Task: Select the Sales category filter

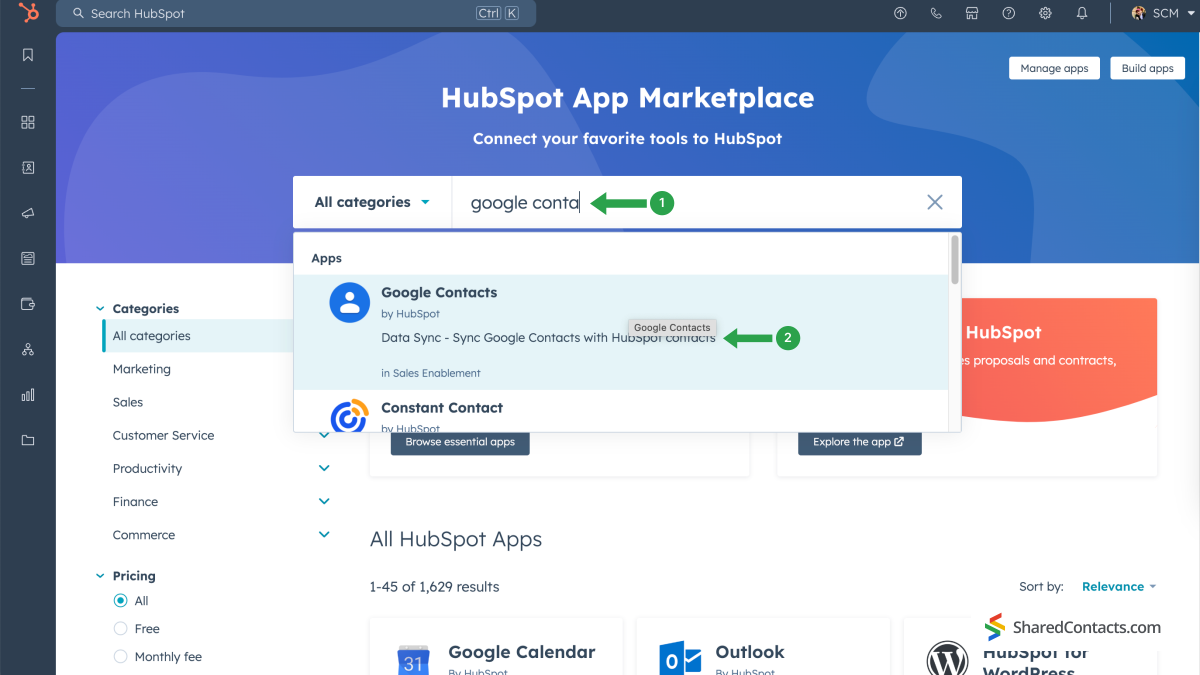Action: click(x=128, y=402)
